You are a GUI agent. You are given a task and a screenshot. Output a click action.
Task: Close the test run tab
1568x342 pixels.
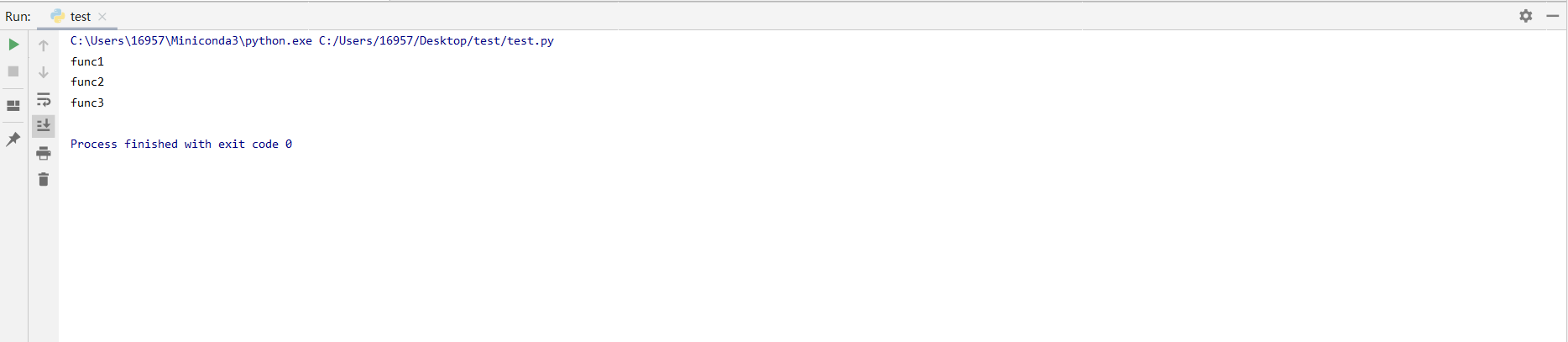pyautogui.click(x=102, y=16)
